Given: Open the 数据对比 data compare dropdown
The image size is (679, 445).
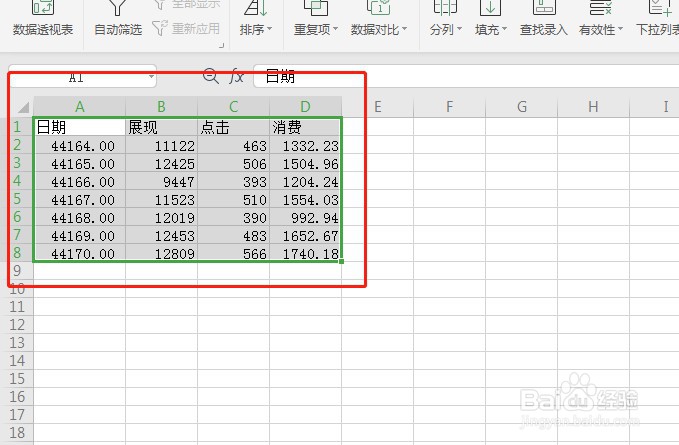Looking at the screenshot, I should [x=379, y=19].
